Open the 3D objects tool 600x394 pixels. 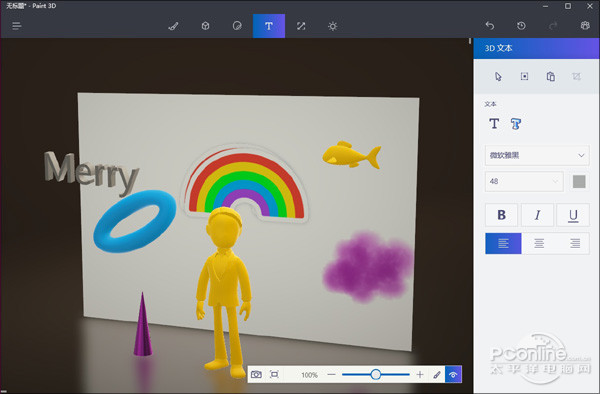(205, 26)
